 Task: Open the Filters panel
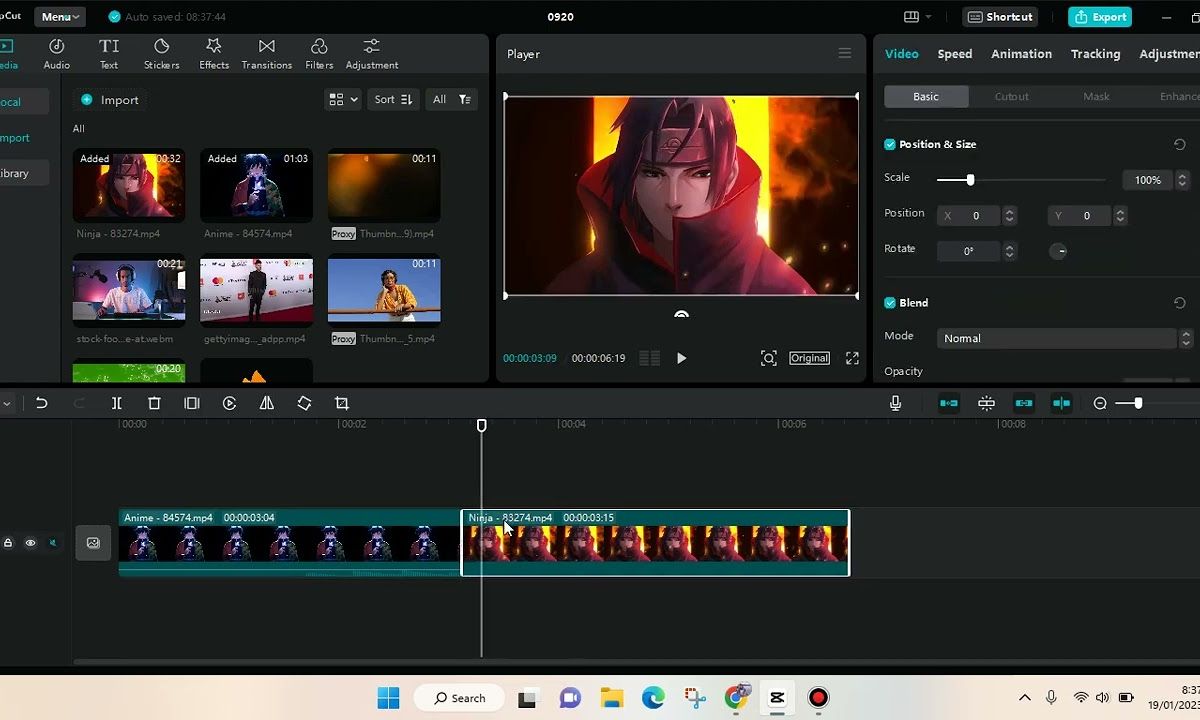click(x=319, y=54)
